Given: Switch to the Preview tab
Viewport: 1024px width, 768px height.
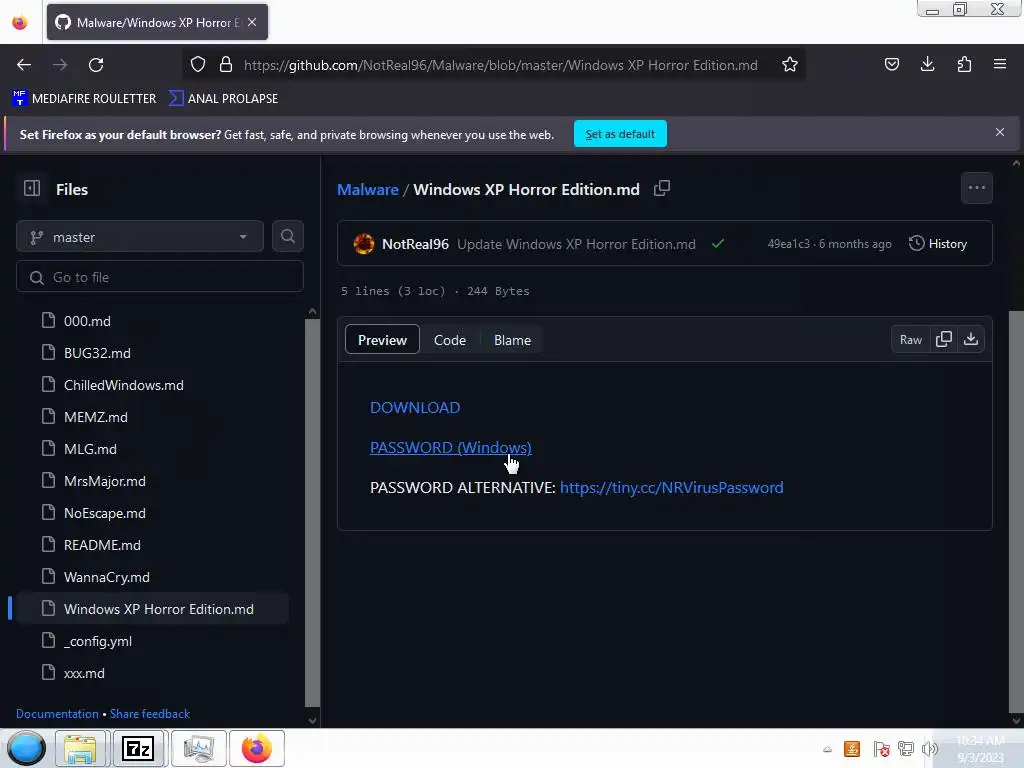Looking at the screenshot, I should 382,340.
